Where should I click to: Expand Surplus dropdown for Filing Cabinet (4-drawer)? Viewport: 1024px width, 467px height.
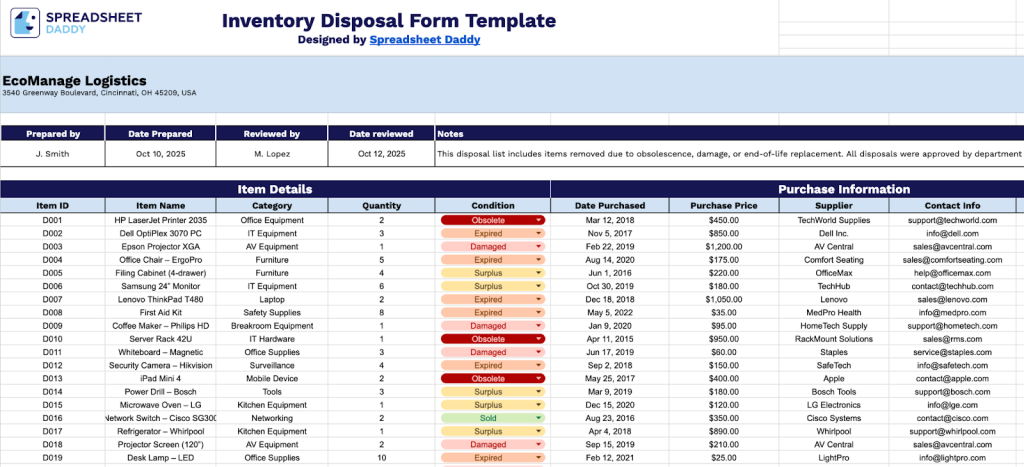[538, 273]
